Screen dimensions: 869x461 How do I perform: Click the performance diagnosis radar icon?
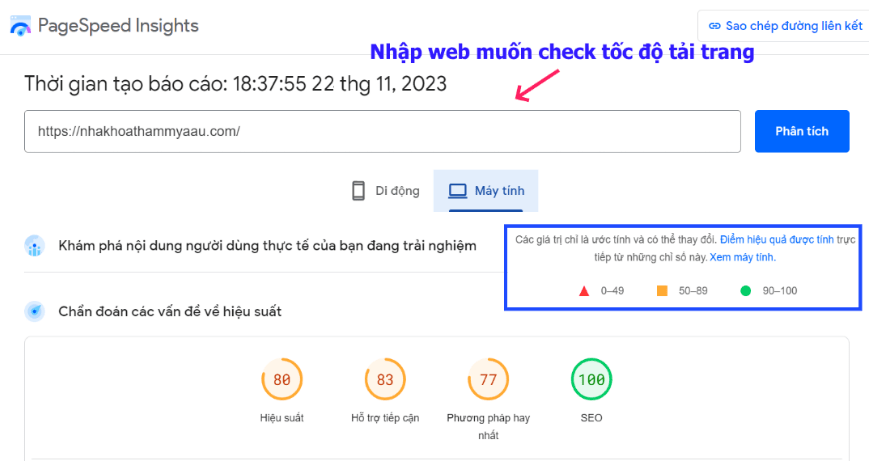(x=34, y=311)
